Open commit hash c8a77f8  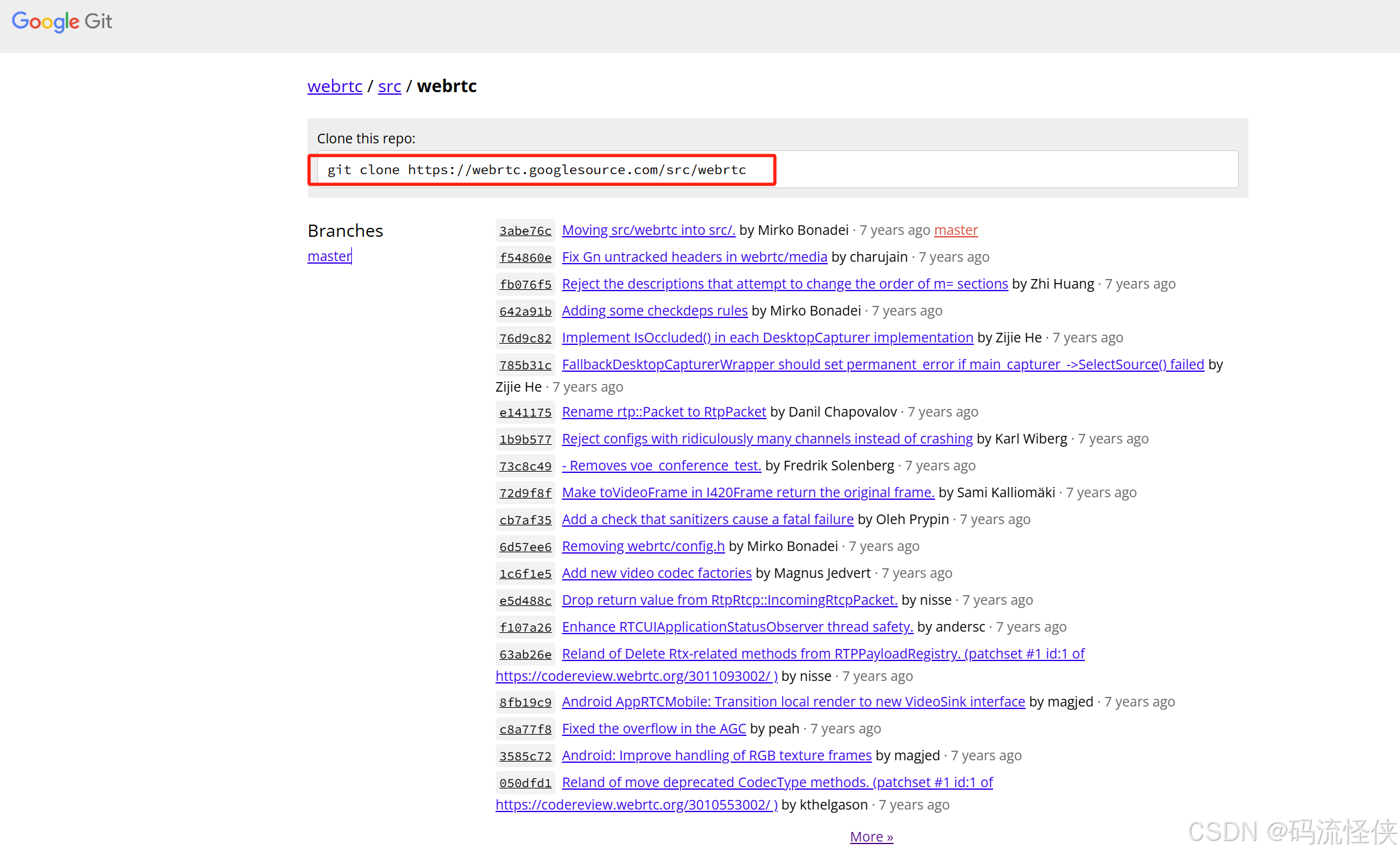click(x=525, y=729)
